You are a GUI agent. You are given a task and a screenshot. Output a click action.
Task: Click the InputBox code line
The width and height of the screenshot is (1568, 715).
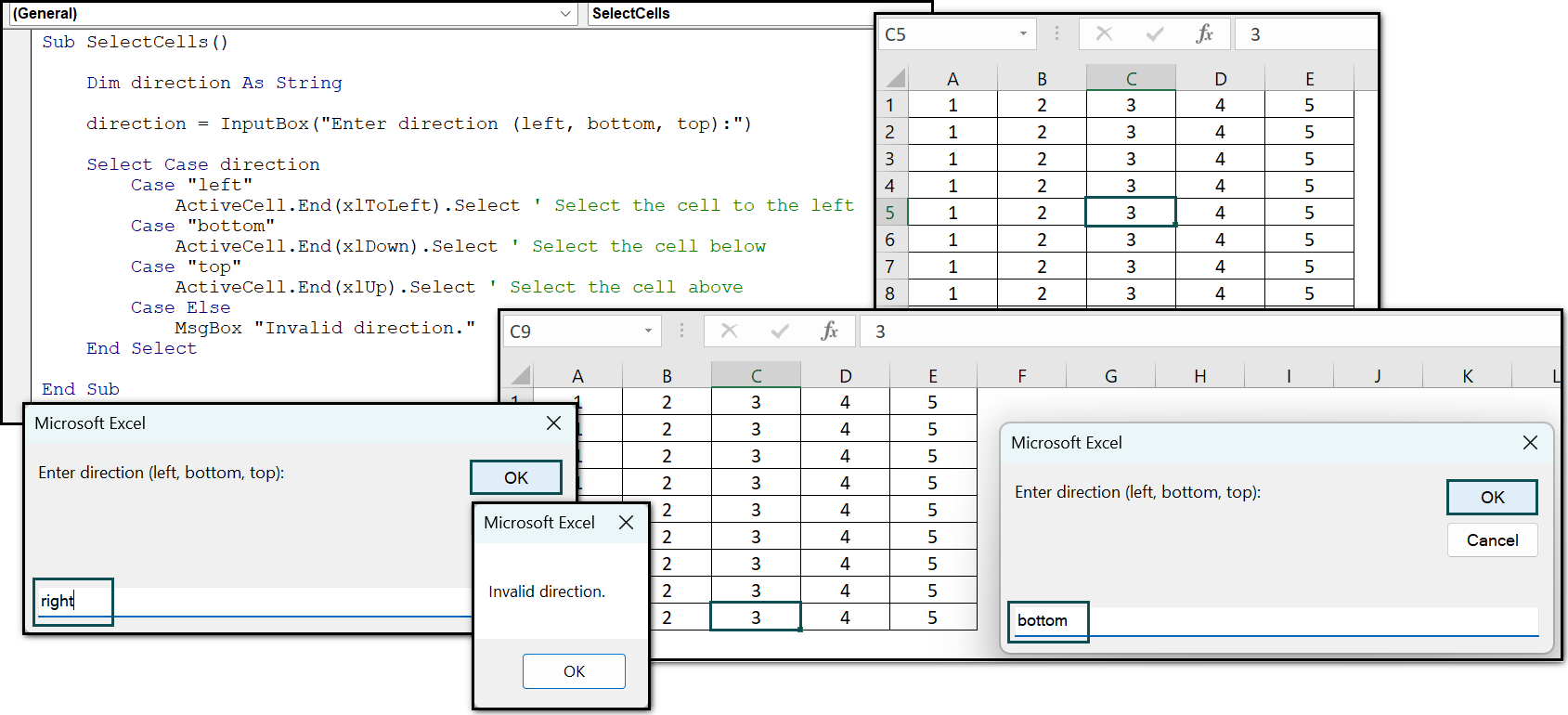click(419, 123)
